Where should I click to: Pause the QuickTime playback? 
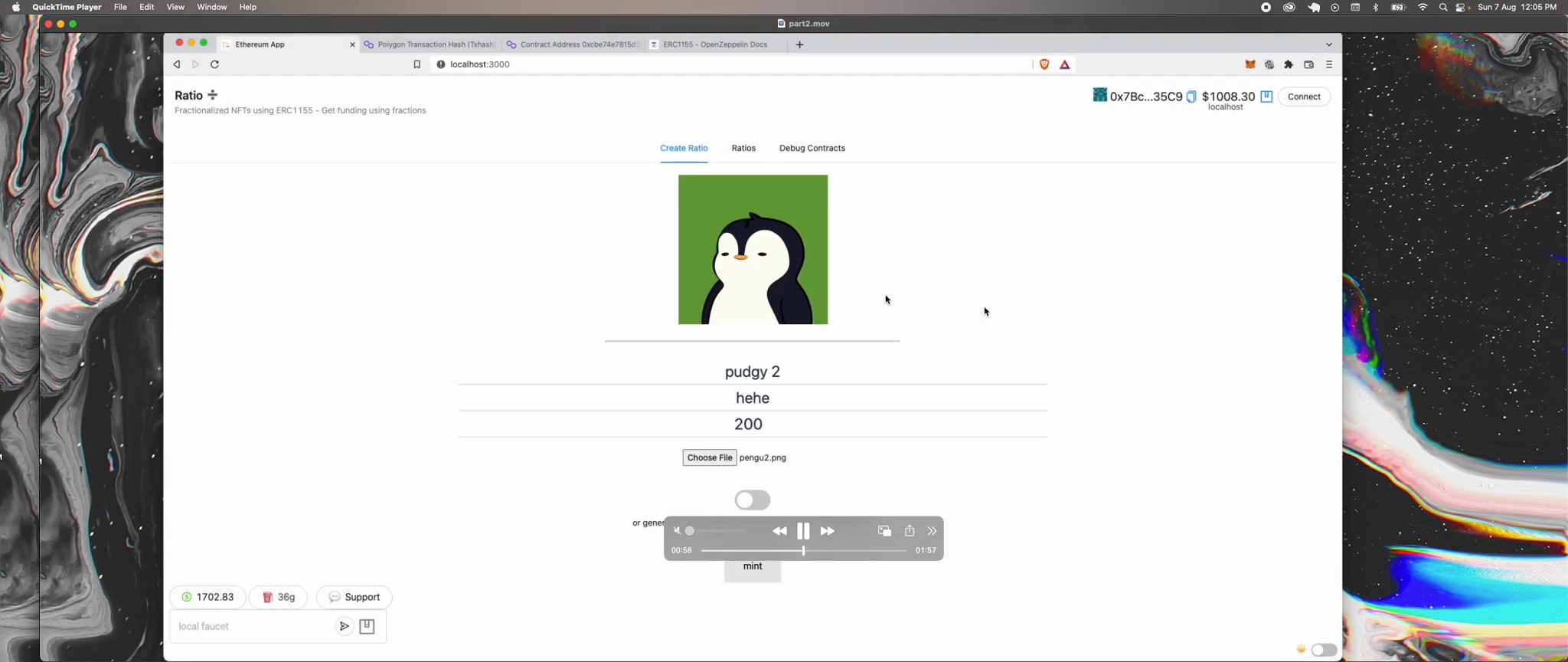[803, 531]
